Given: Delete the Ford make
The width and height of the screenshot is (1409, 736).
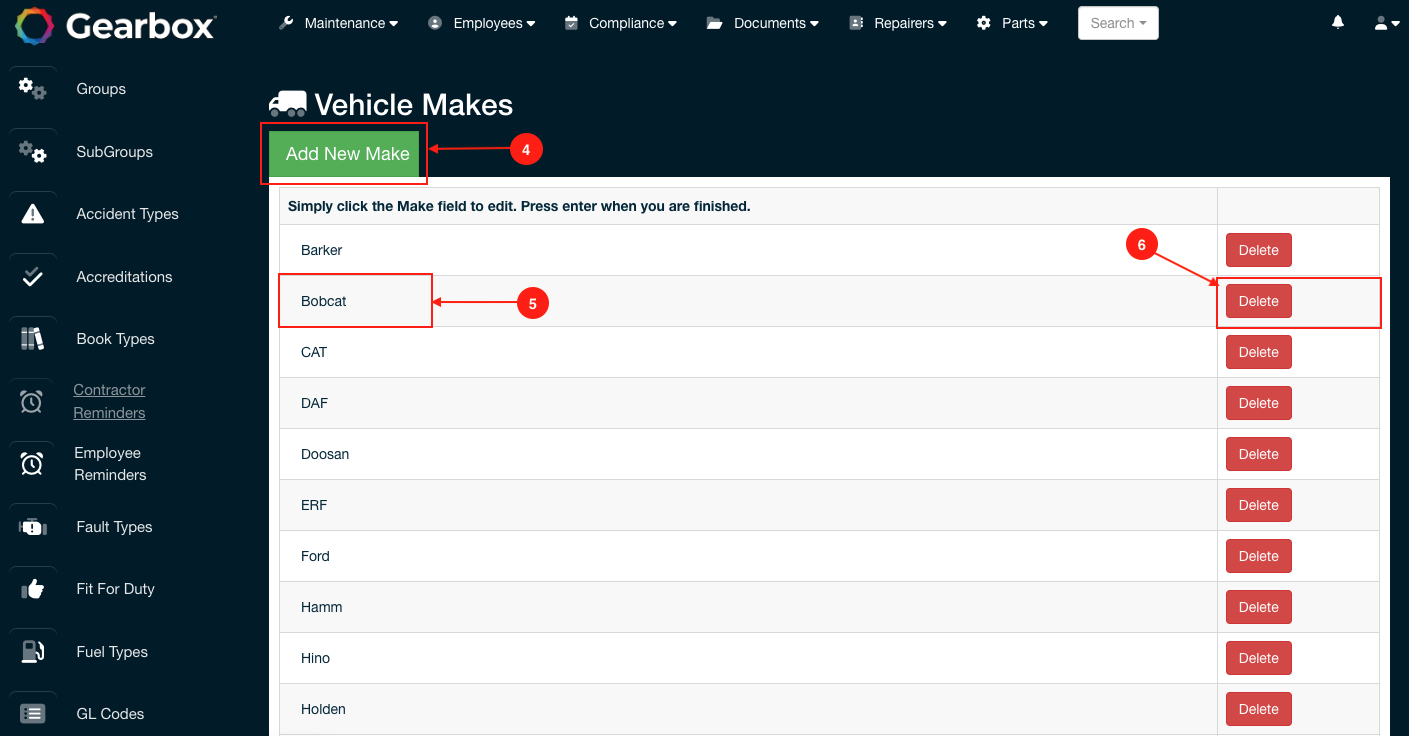Looking at the screenshot, I should coord(1259,556).
